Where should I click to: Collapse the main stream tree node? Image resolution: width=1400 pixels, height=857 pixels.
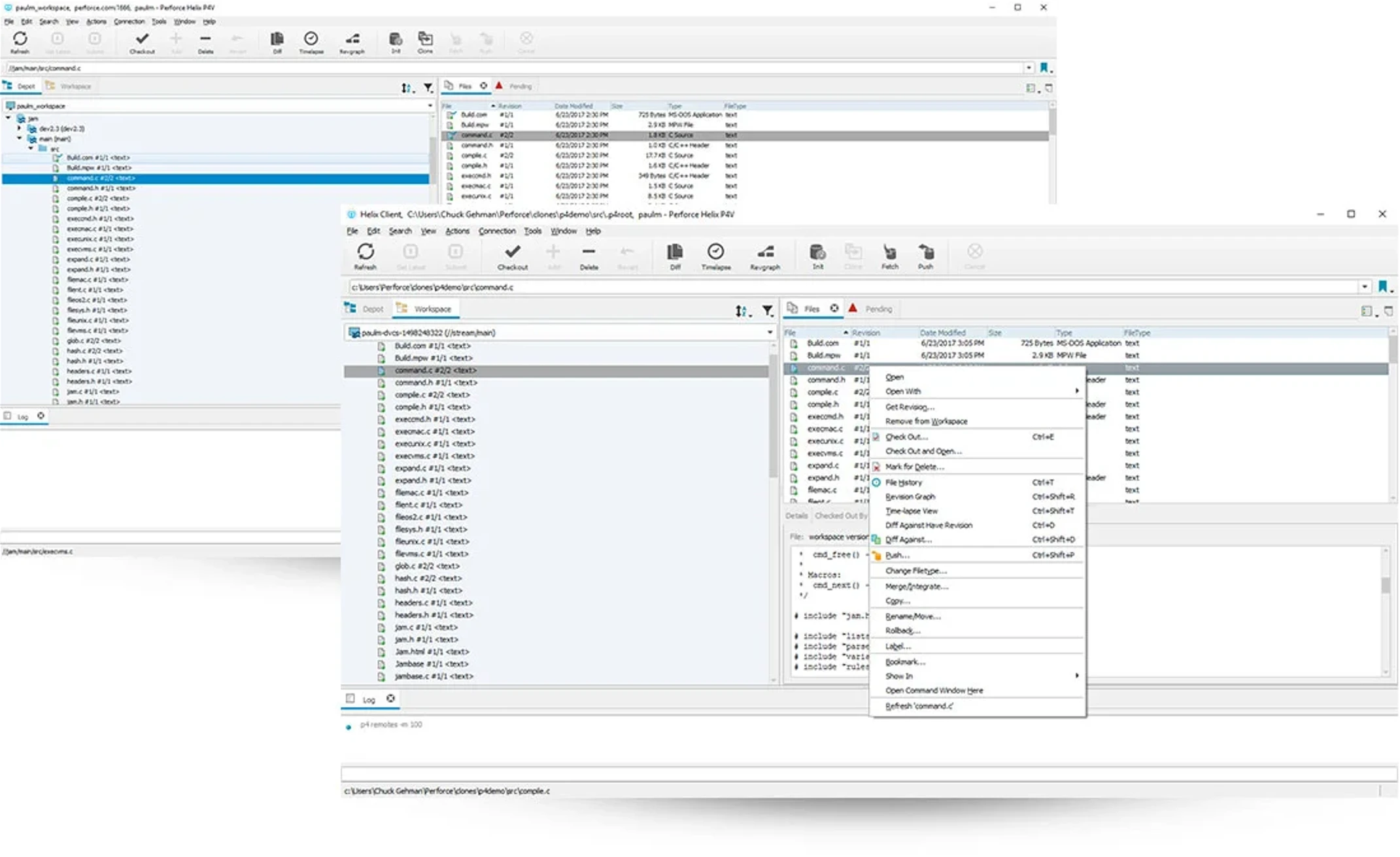pos(20,139)
